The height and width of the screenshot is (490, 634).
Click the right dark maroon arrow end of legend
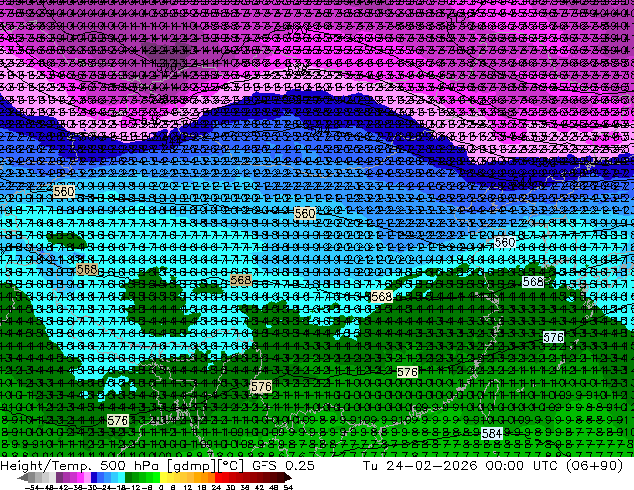click(x=287, y=478)
